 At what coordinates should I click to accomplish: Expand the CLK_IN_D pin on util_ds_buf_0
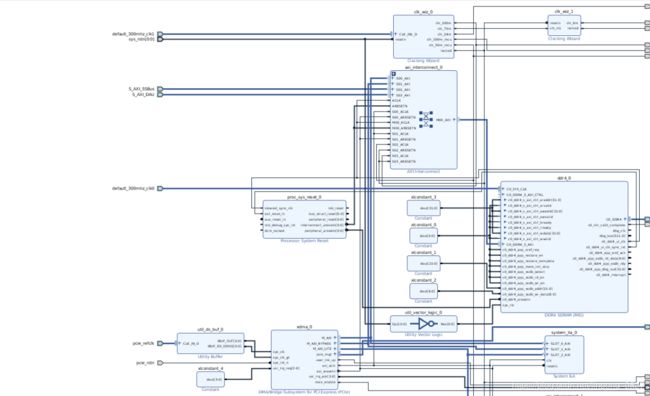pyautogui.click(x=179, y=343)
